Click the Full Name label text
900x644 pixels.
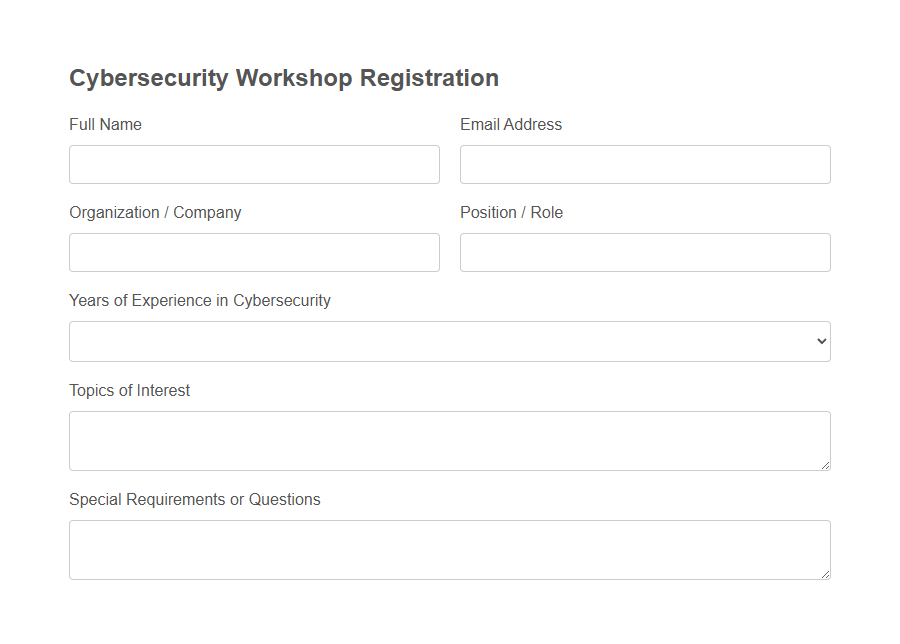pos(105,124)
